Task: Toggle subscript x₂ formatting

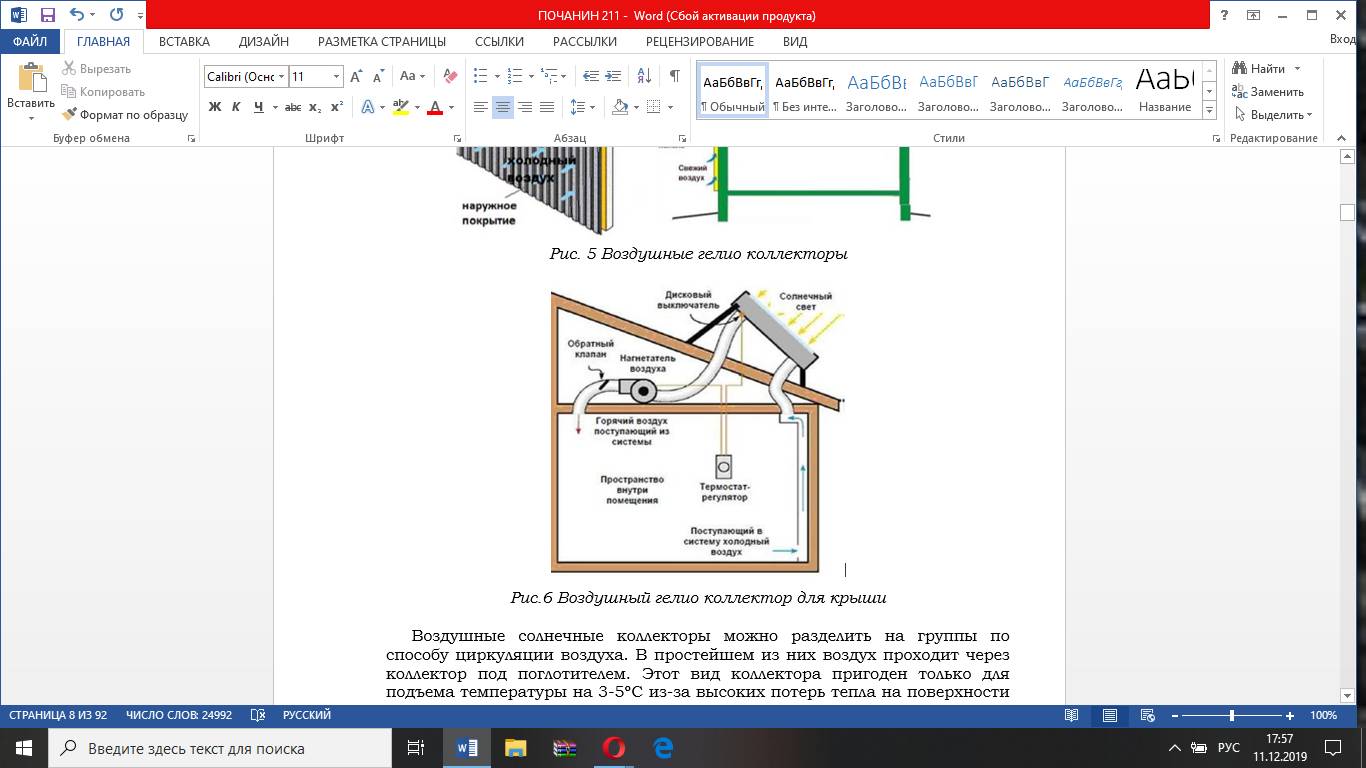Action: click(315, 107)
